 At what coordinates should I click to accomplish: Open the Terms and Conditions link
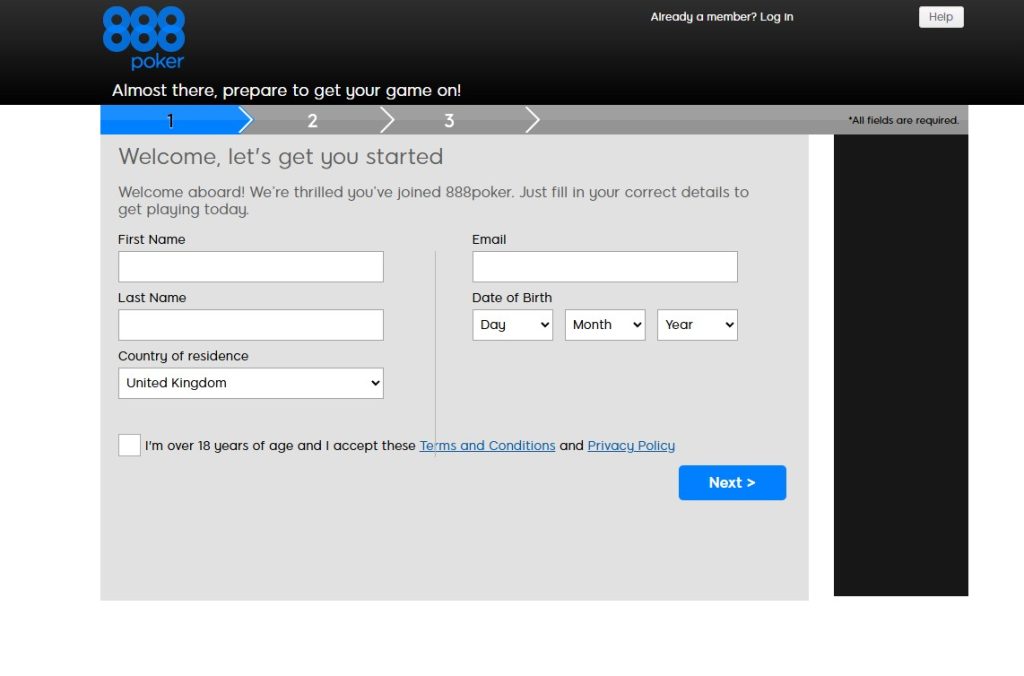click(x=487, y=445)
